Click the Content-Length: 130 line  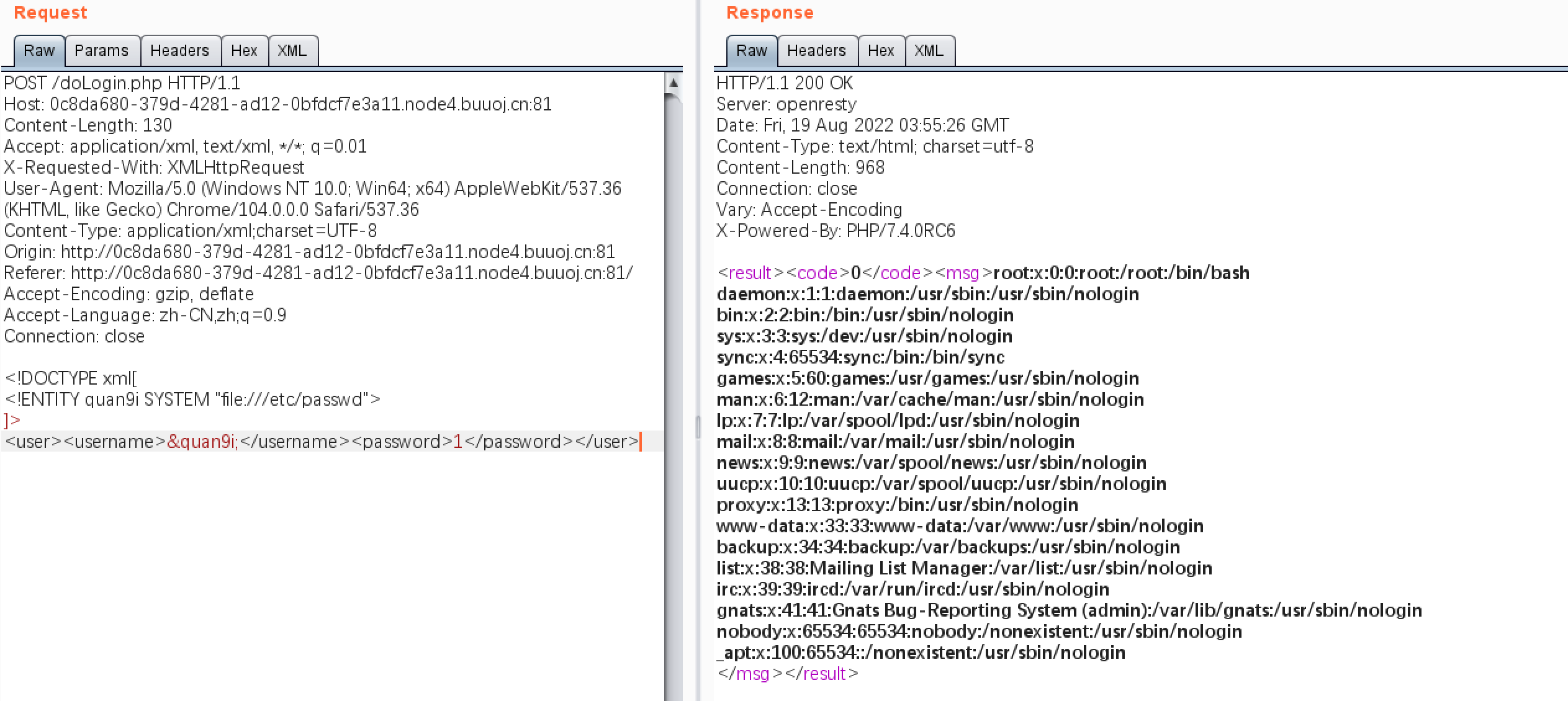click(88, 125)
